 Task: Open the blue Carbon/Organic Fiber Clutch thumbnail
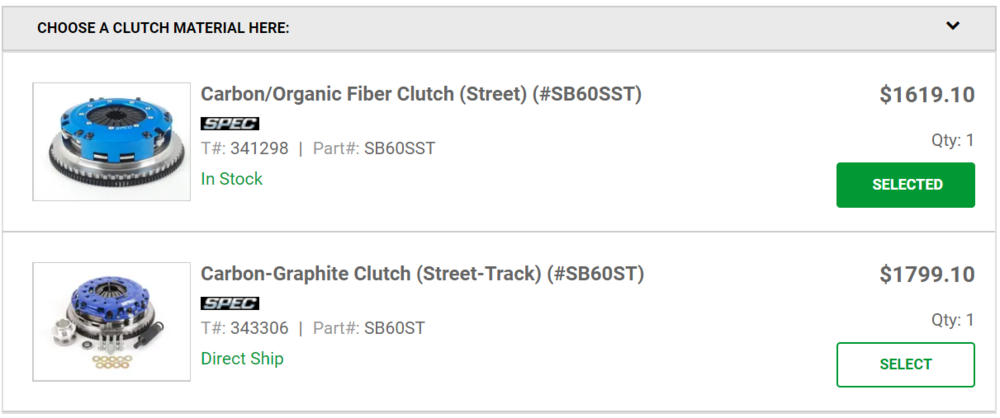point(112,142)
